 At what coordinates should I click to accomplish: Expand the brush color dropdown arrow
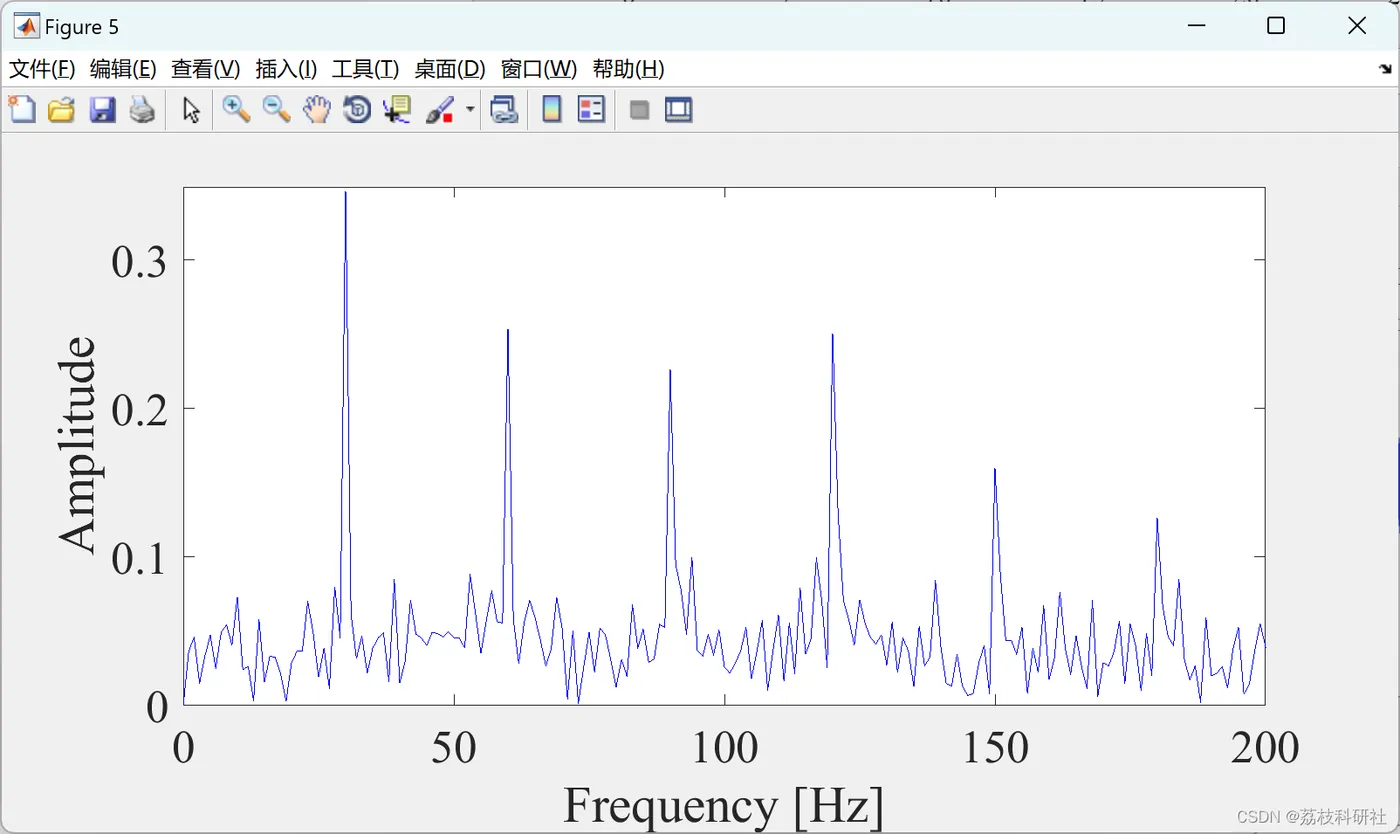pos(470,109)
